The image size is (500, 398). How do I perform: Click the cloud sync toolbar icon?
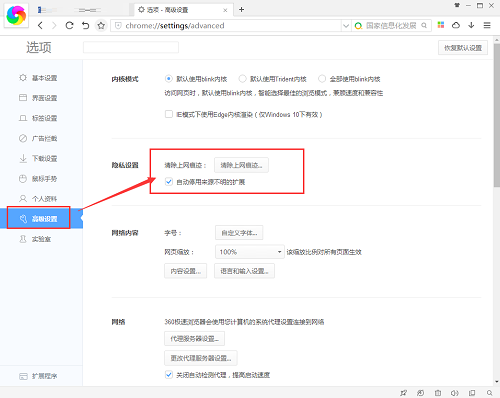click(x=456, y=25)
